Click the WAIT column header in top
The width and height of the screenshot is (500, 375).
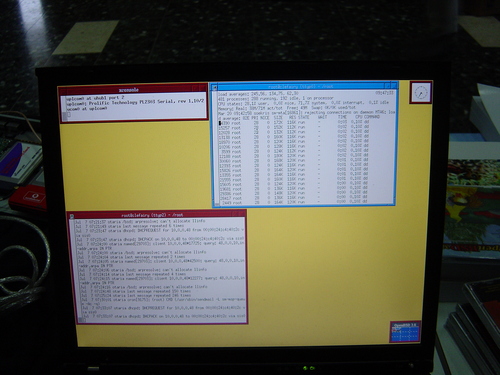pos(322,117)
